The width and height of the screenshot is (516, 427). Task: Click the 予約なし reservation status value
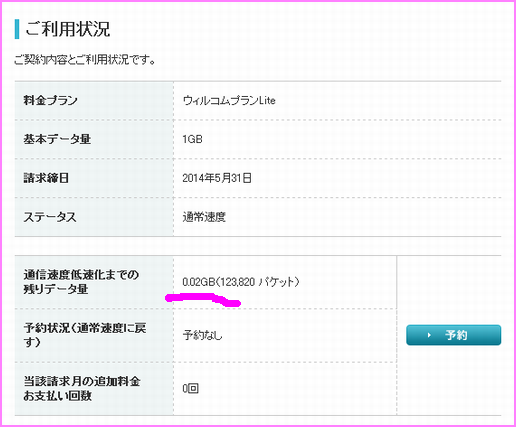(x=202, y=335)
